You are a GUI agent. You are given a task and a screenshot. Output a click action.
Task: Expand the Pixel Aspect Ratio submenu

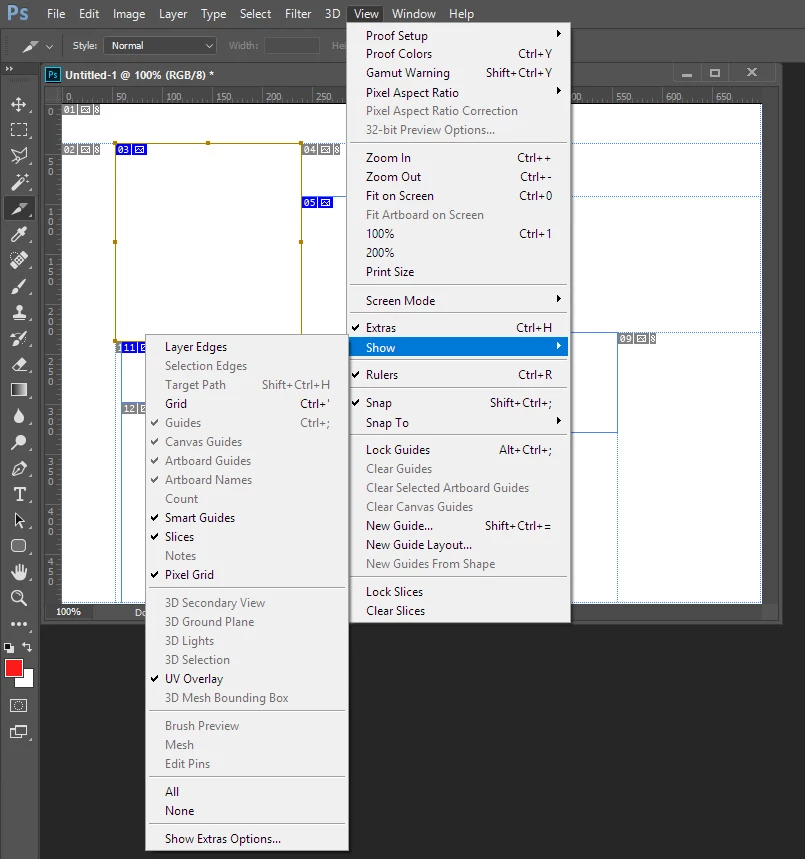point(458,93)
